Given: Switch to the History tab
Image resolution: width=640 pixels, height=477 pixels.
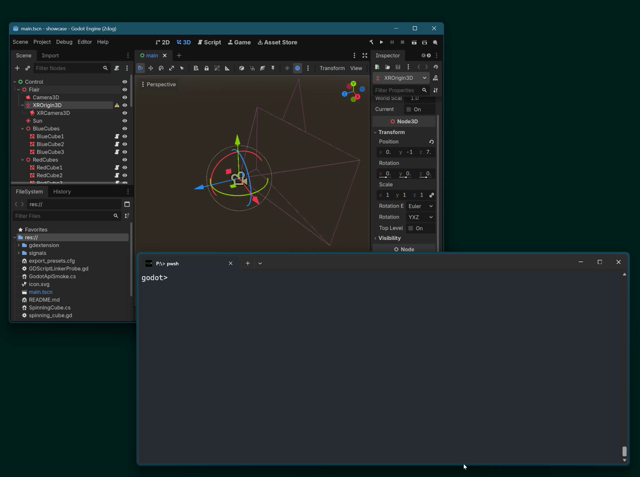Looking at the screenshot, I should [x=62, y=192].
